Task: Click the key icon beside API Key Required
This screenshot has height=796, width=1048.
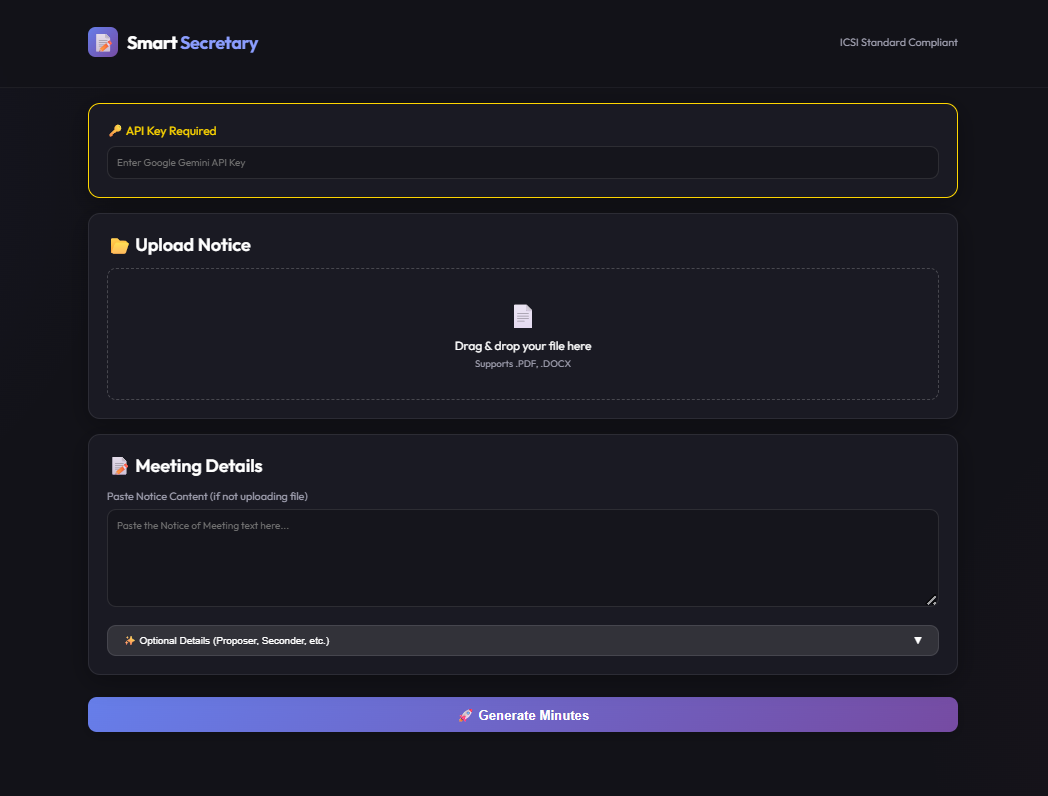Action: pyautogui.click(x=115, y=131)
